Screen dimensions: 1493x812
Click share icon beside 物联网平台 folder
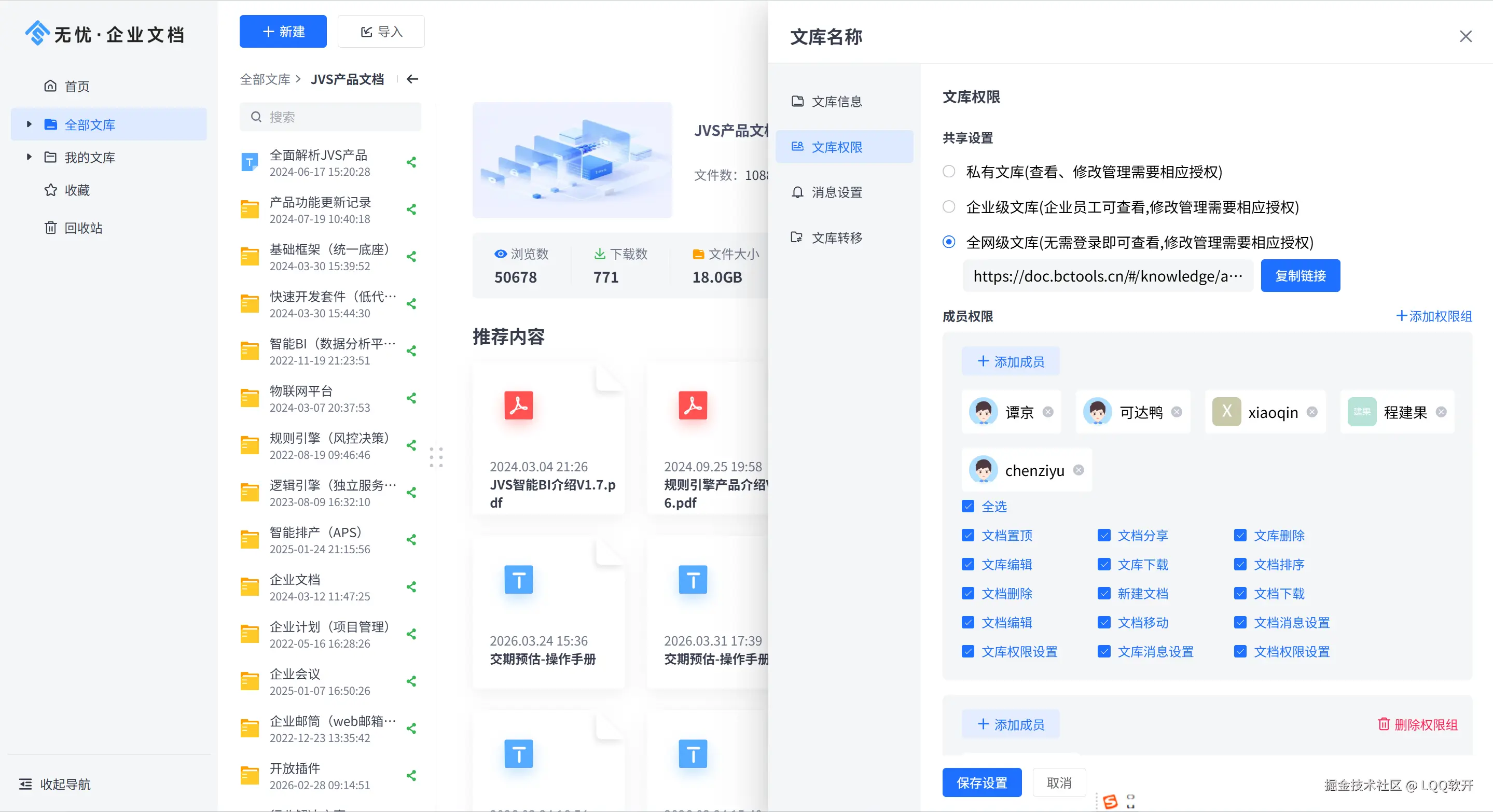411,398
